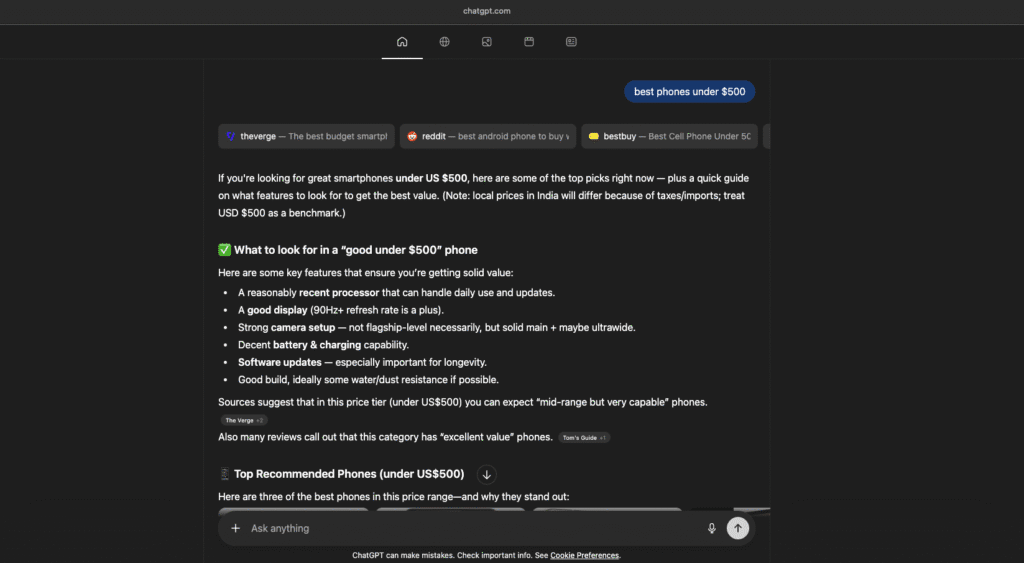Click the plus attach icon
Screen dimensions: 1024x563
pos(236,528)
